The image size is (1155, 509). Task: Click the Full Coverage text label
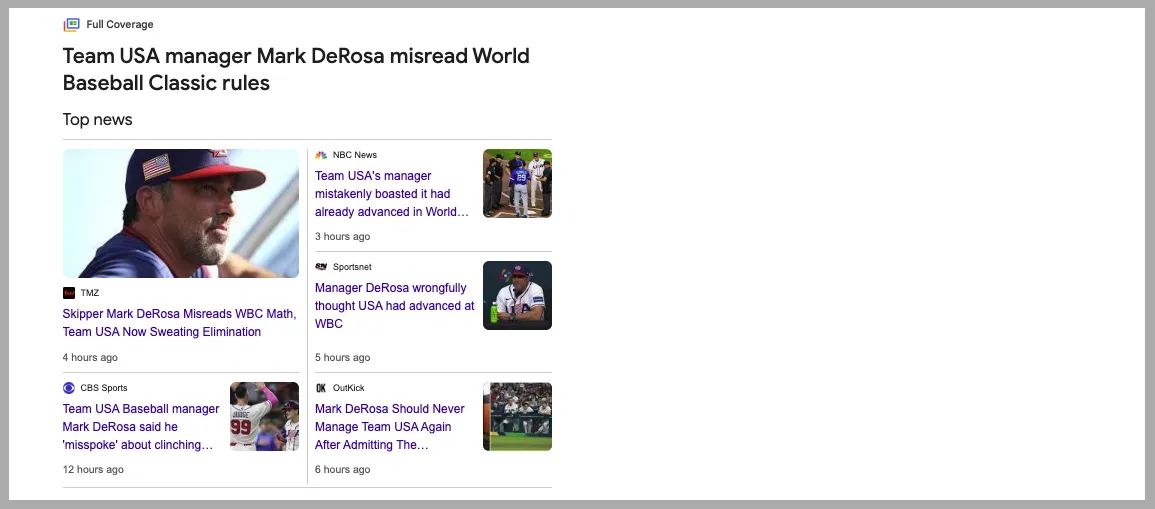tap(120, 24)
